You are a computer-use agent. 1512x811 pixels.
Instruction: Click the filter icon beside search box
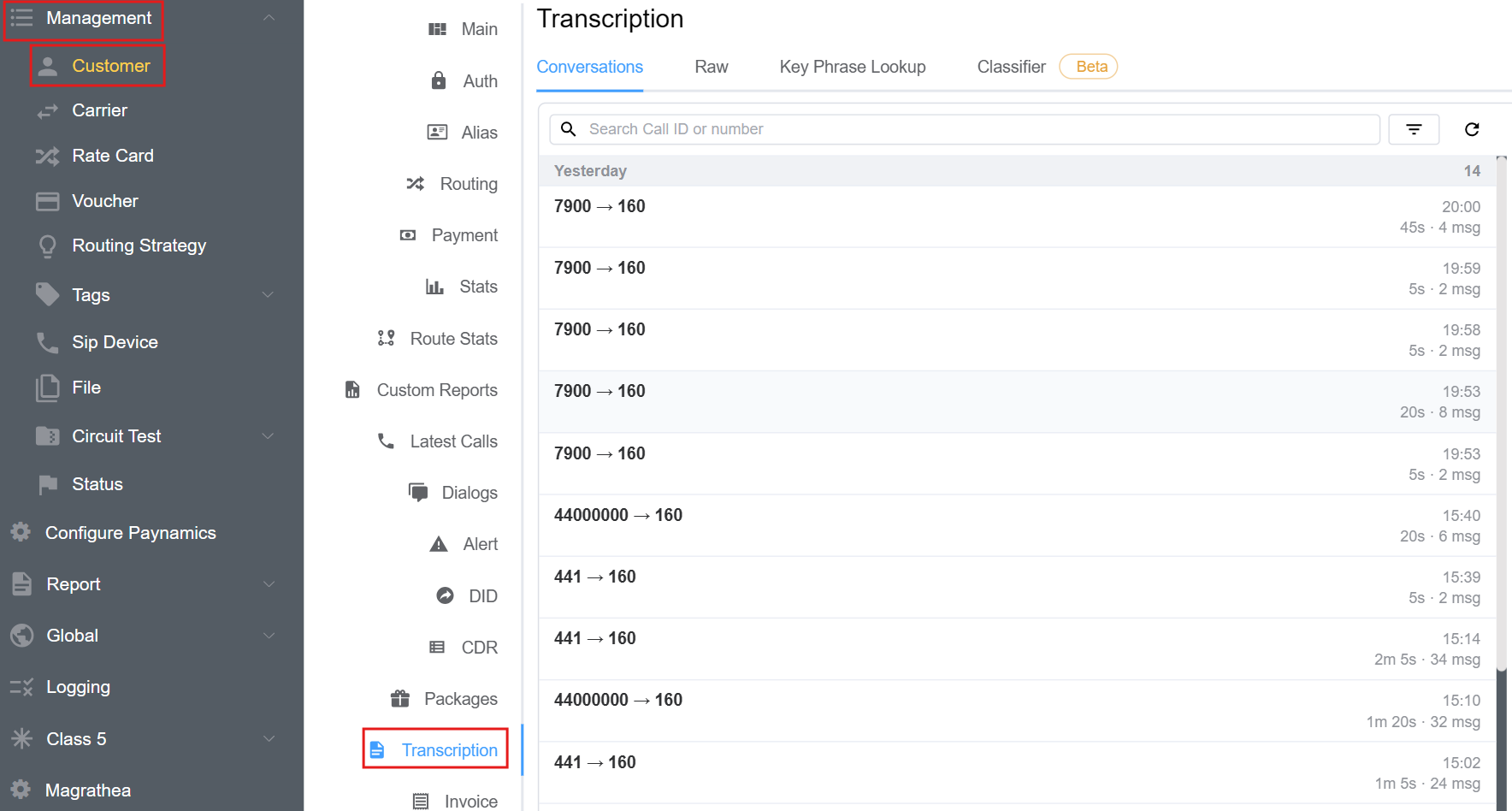click(x=1414, y=129)
